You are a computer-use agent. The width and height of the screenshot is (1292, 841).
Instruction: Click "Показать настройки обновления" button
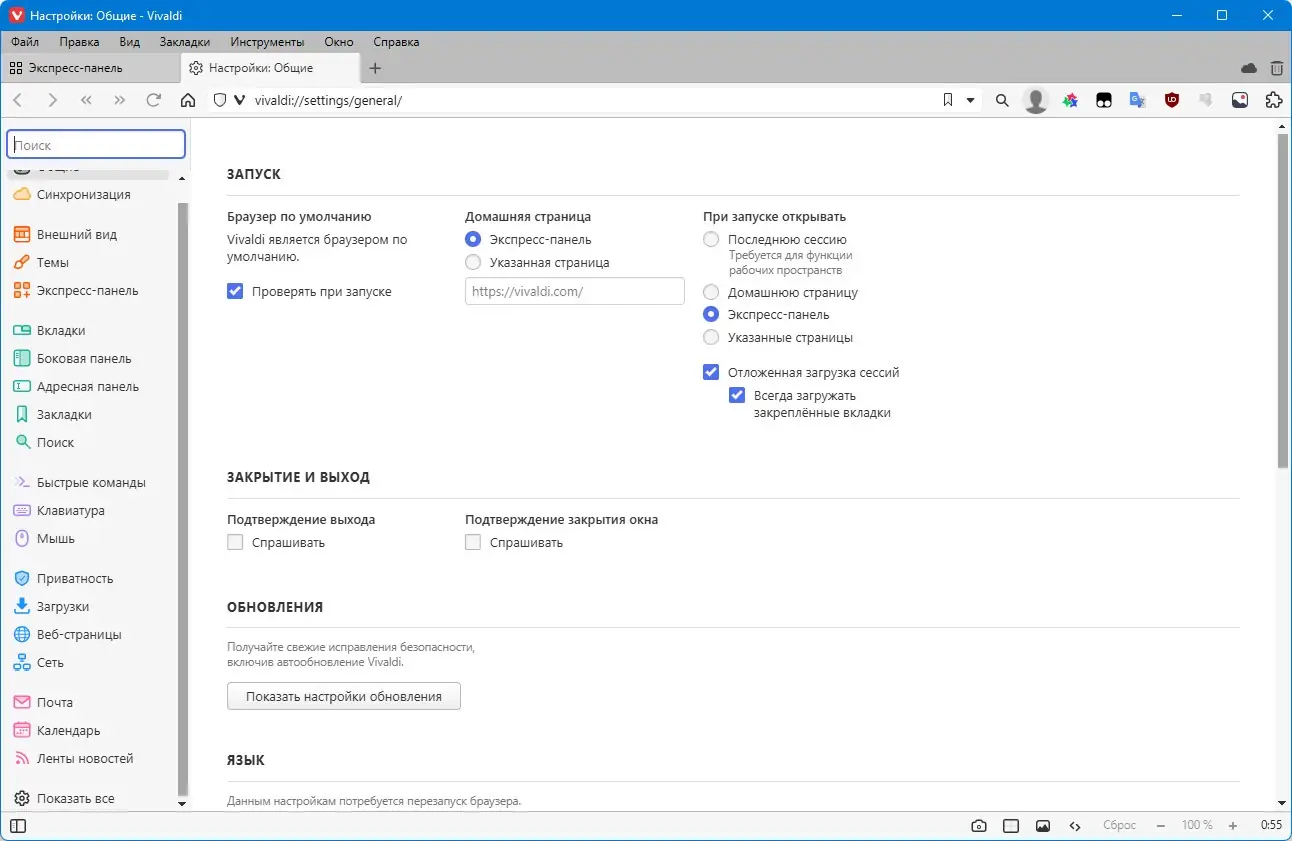click(x=344, y=697)
